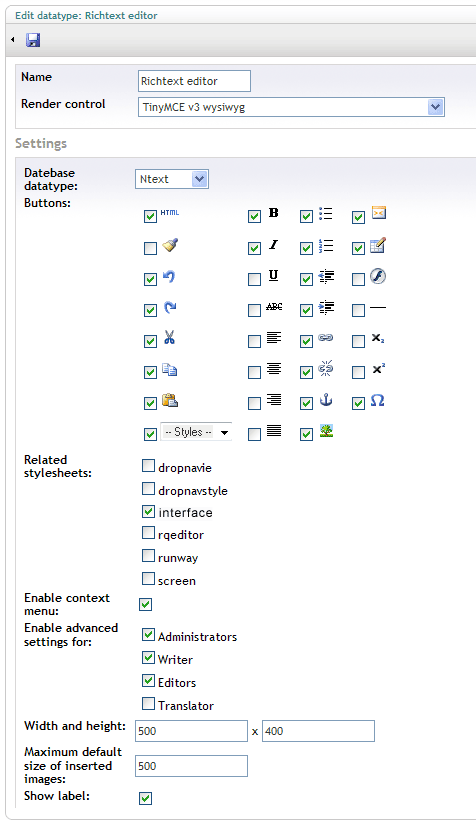Click the paintbrush cleanup icon
Image resolution: width=476 pixels, height=821 pixels.
pos(170,245)
